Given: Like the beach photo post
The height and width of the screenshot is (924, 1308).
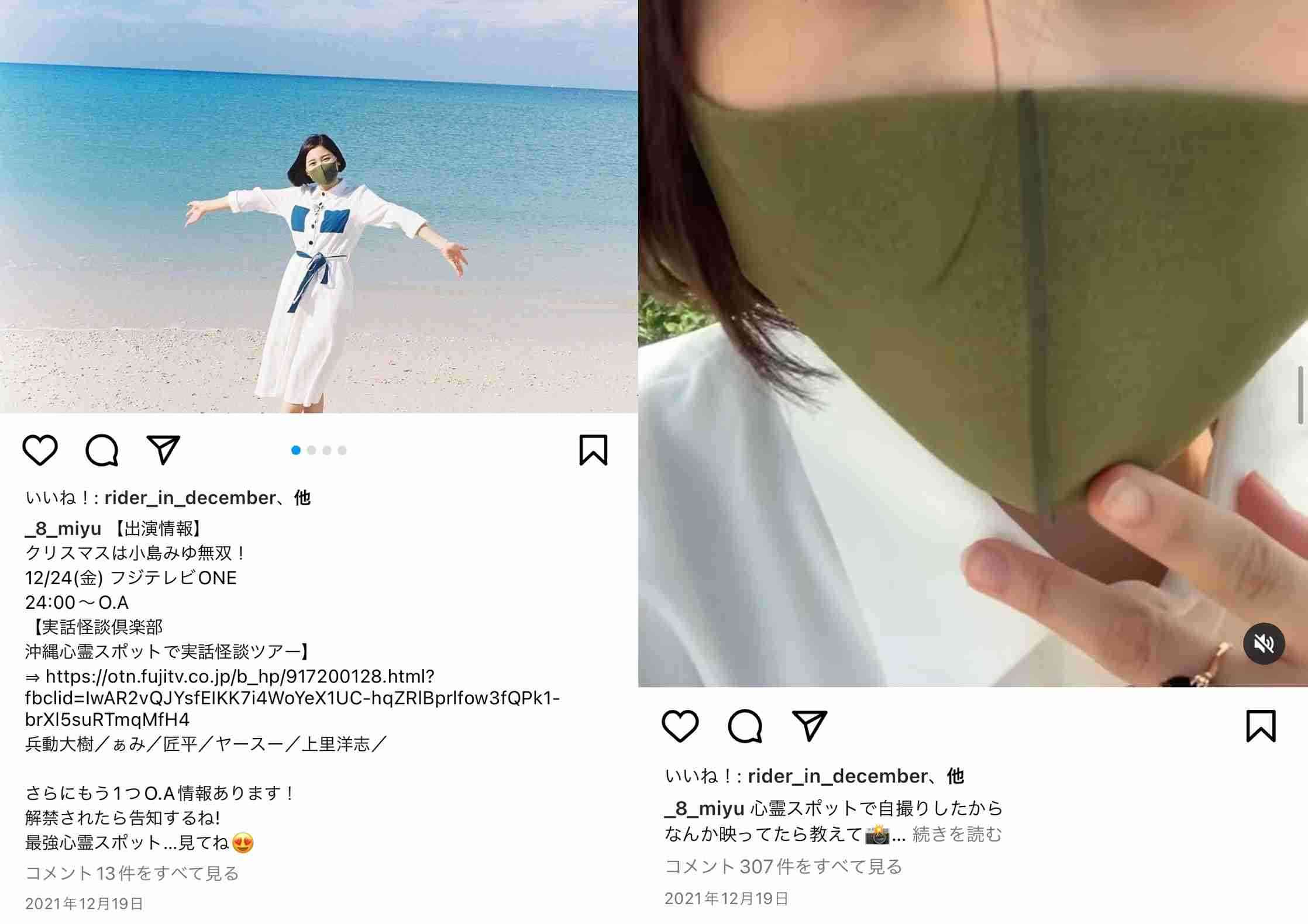Looking at the screenshot, I should click(40, 450).
